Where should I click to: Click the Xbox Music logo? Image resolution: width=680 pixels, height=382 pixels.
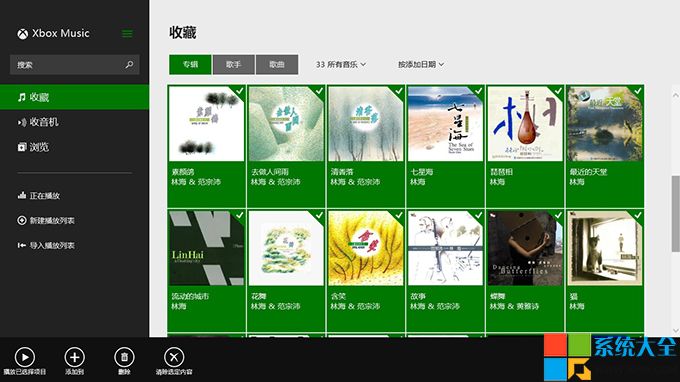coord(53,33)
